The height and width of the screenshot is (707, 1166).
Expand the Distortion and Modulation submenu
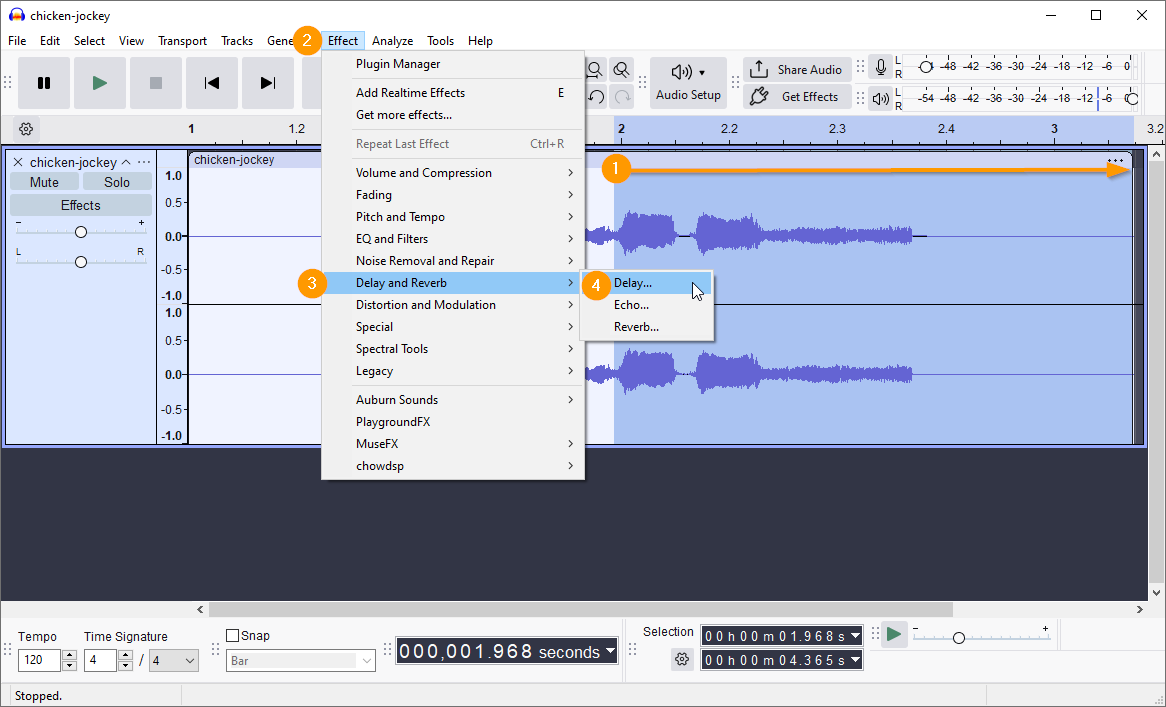point(426,305)
